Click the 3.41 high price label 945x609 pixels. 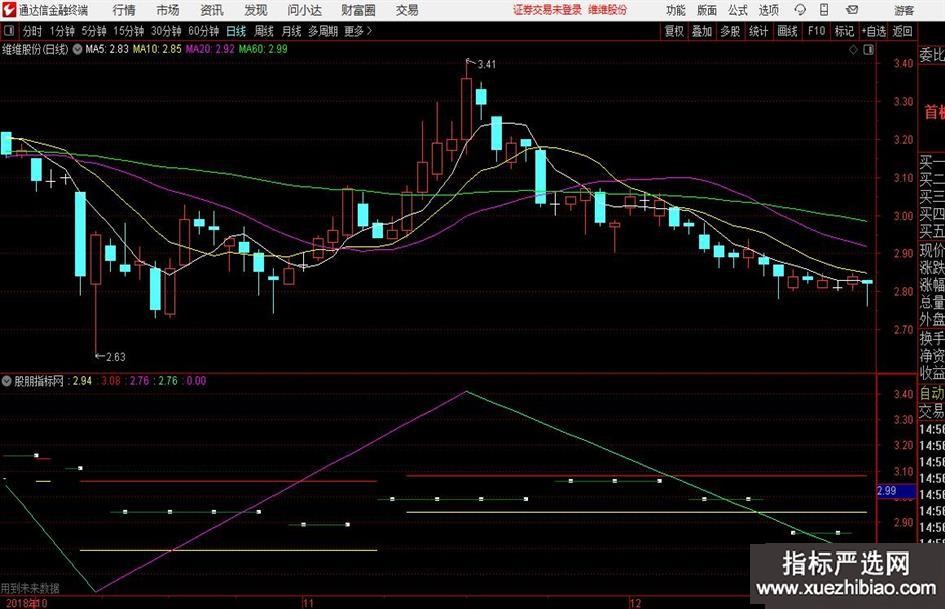tap(487, 65)
